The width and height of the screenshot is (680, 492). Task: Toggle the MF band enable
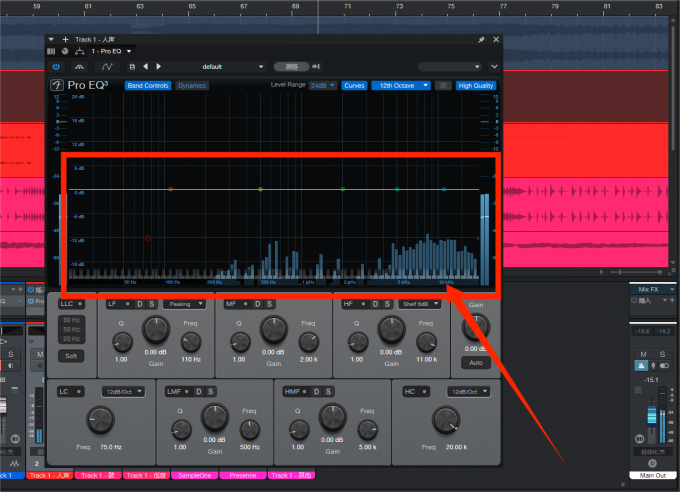point(245,304)
